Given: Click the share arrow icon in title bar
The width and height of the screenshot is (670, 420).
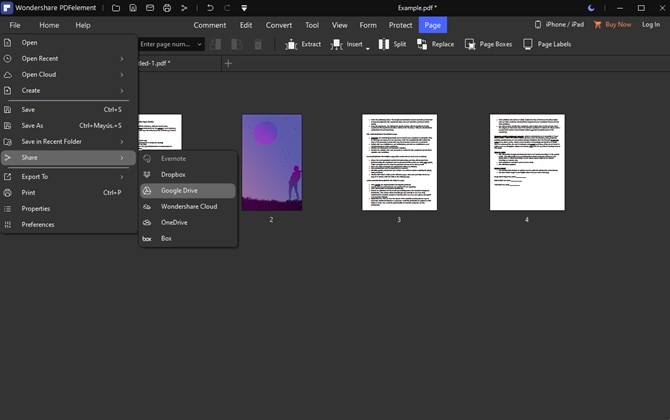Looking at the screenshot, I should tap(184, 8).
